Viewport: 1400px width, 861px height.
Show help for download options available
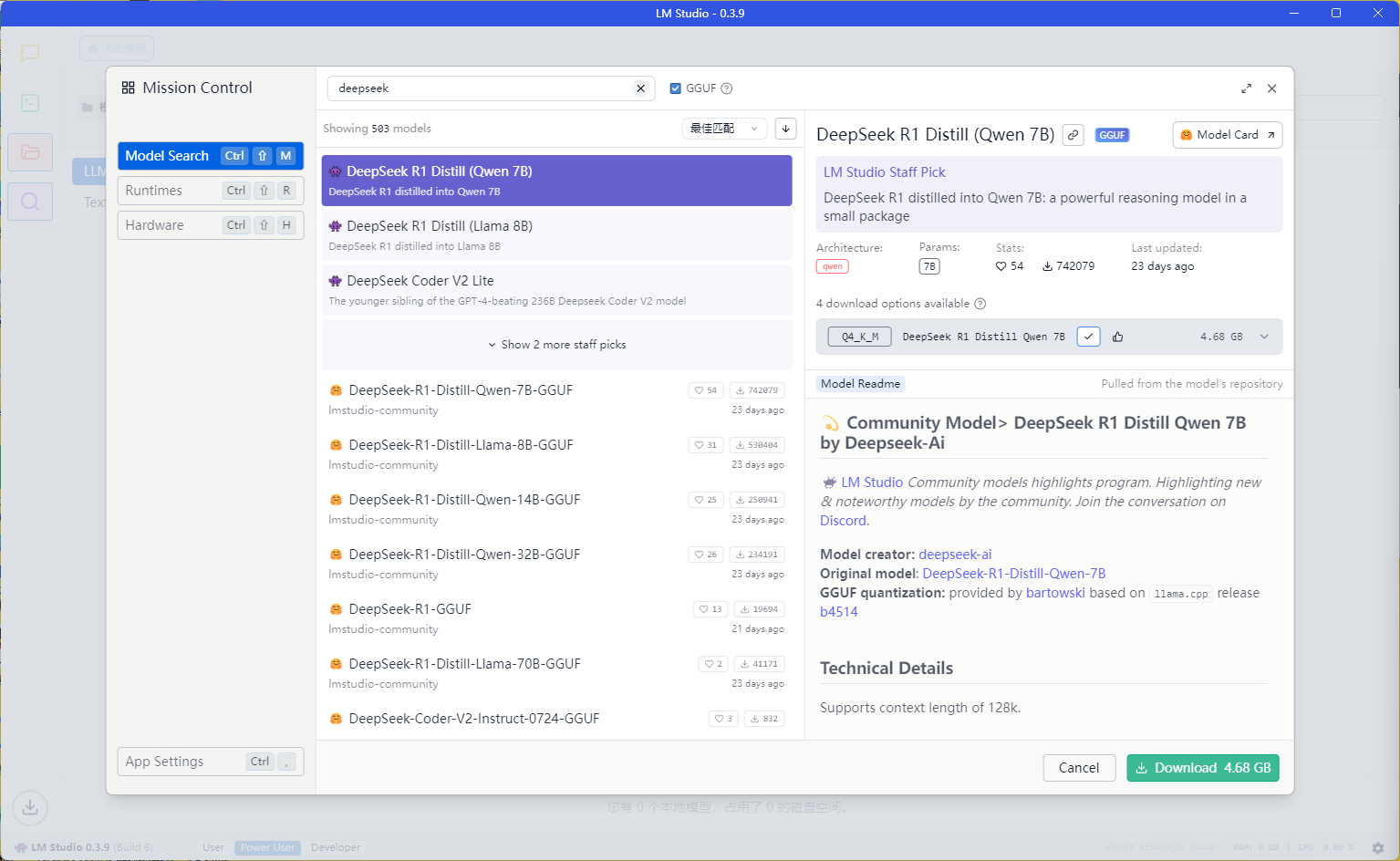click(980, 304)
